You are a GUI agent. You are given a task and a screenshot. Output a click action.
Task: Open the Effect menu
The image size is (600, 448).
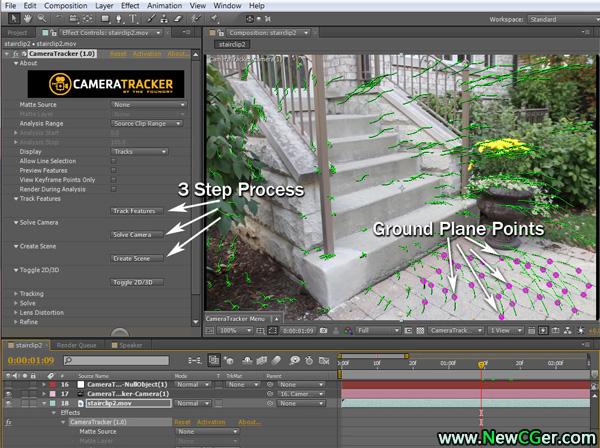(x=130, y=6)
